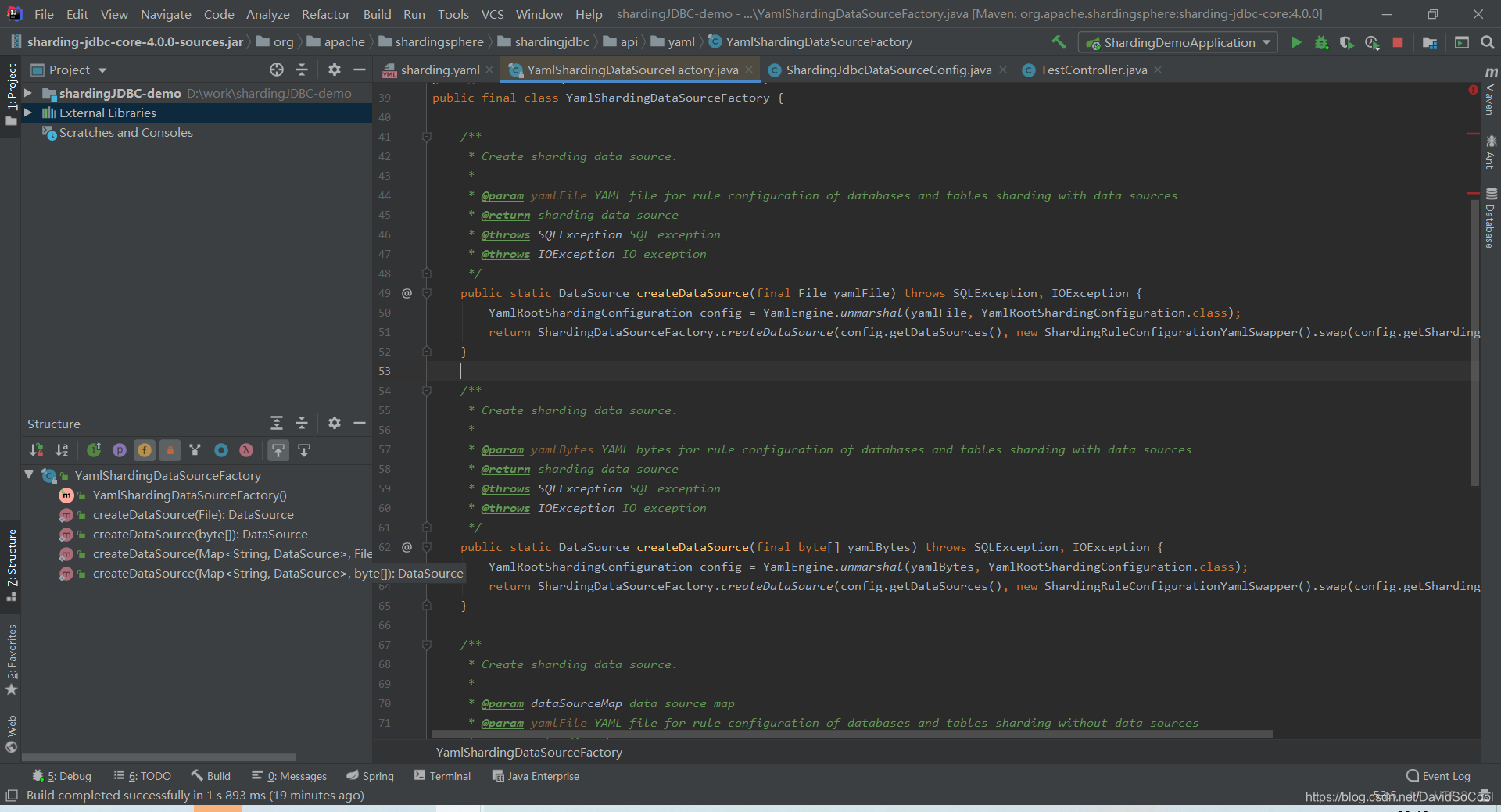The height and width of the screenshot is (812, 1501).
Task: Click the Run with Profiler icon
Action: click(1372, 42)
